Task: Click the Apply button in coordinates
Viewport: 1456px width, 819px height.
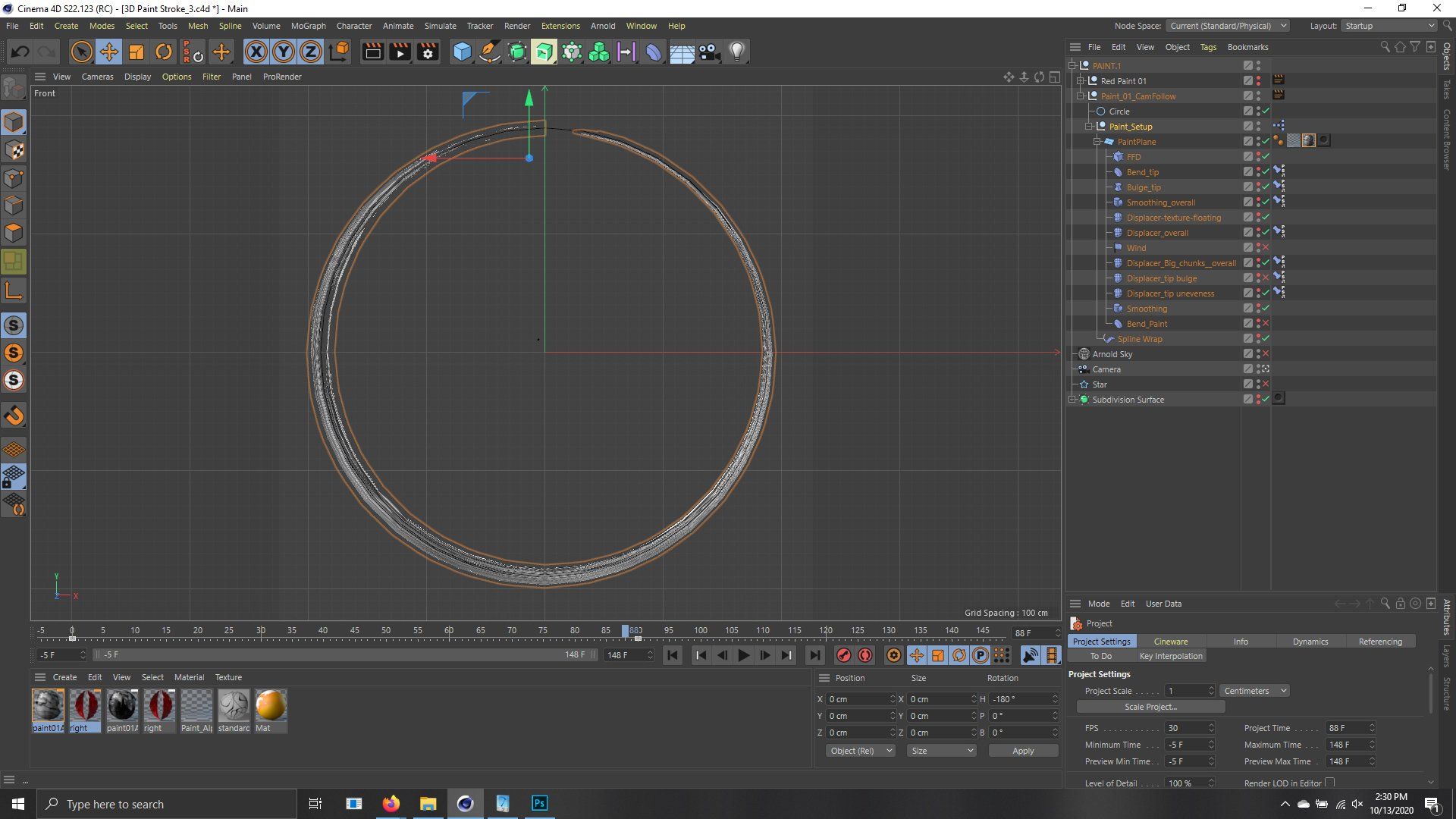Action: pyautogui.click(x=1022, y=751)
